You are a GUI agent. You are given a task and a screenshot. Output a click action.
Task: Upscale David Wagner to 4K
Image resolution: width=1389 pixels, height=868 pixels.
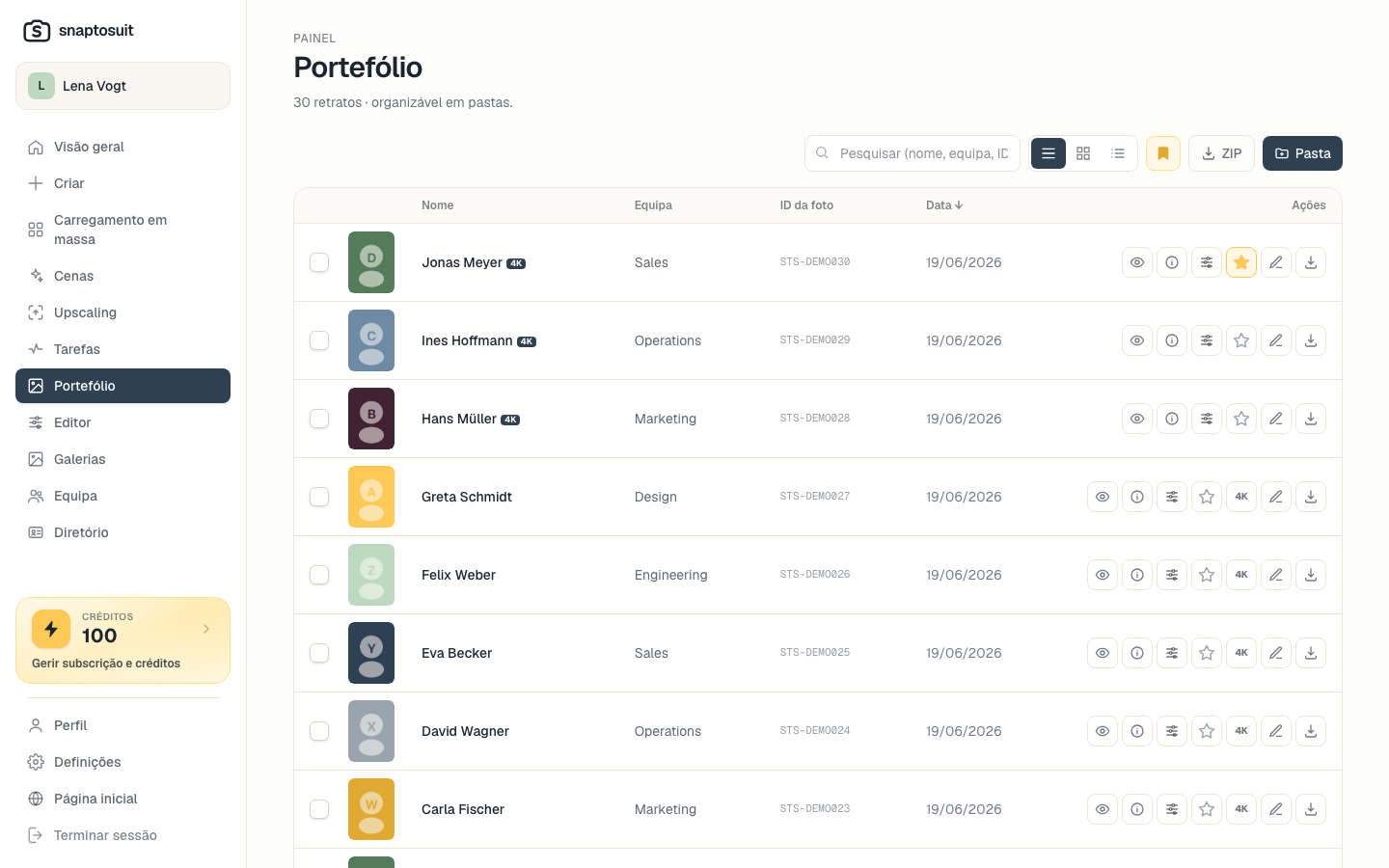(x=1241, y=731)
